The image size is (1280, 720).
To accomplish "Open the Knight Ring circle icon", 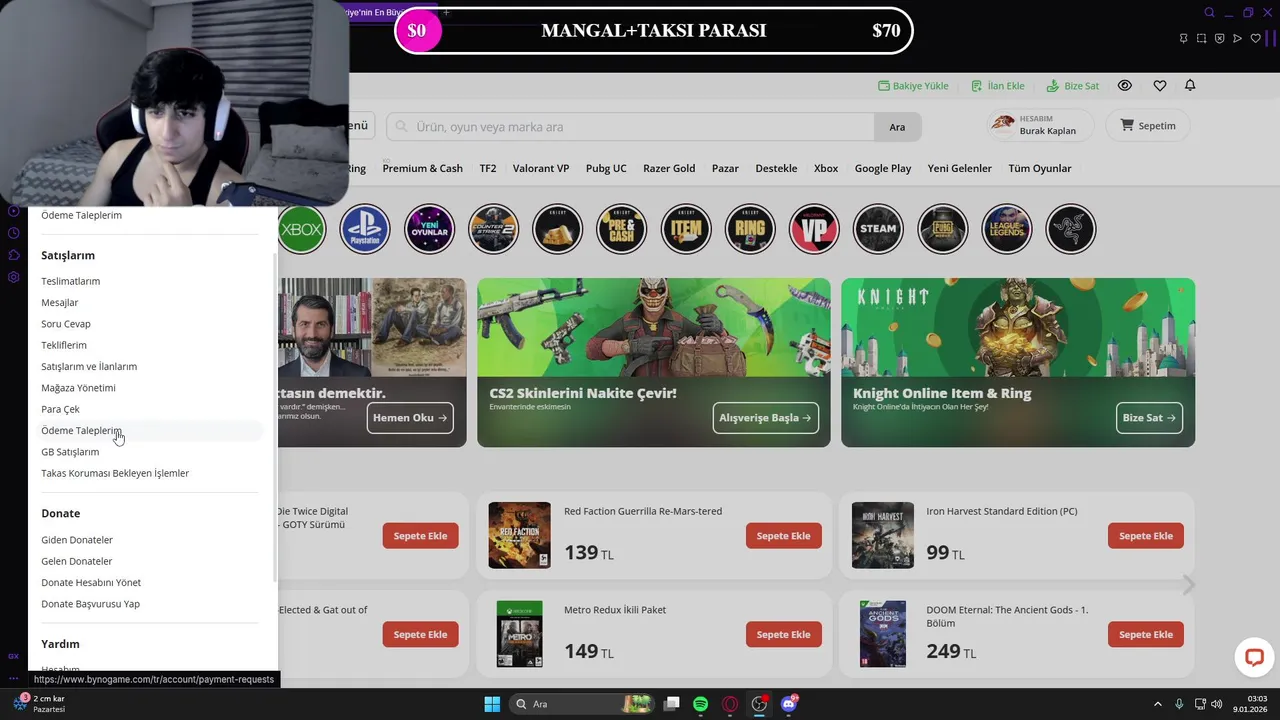I will [x=750, y=229].
